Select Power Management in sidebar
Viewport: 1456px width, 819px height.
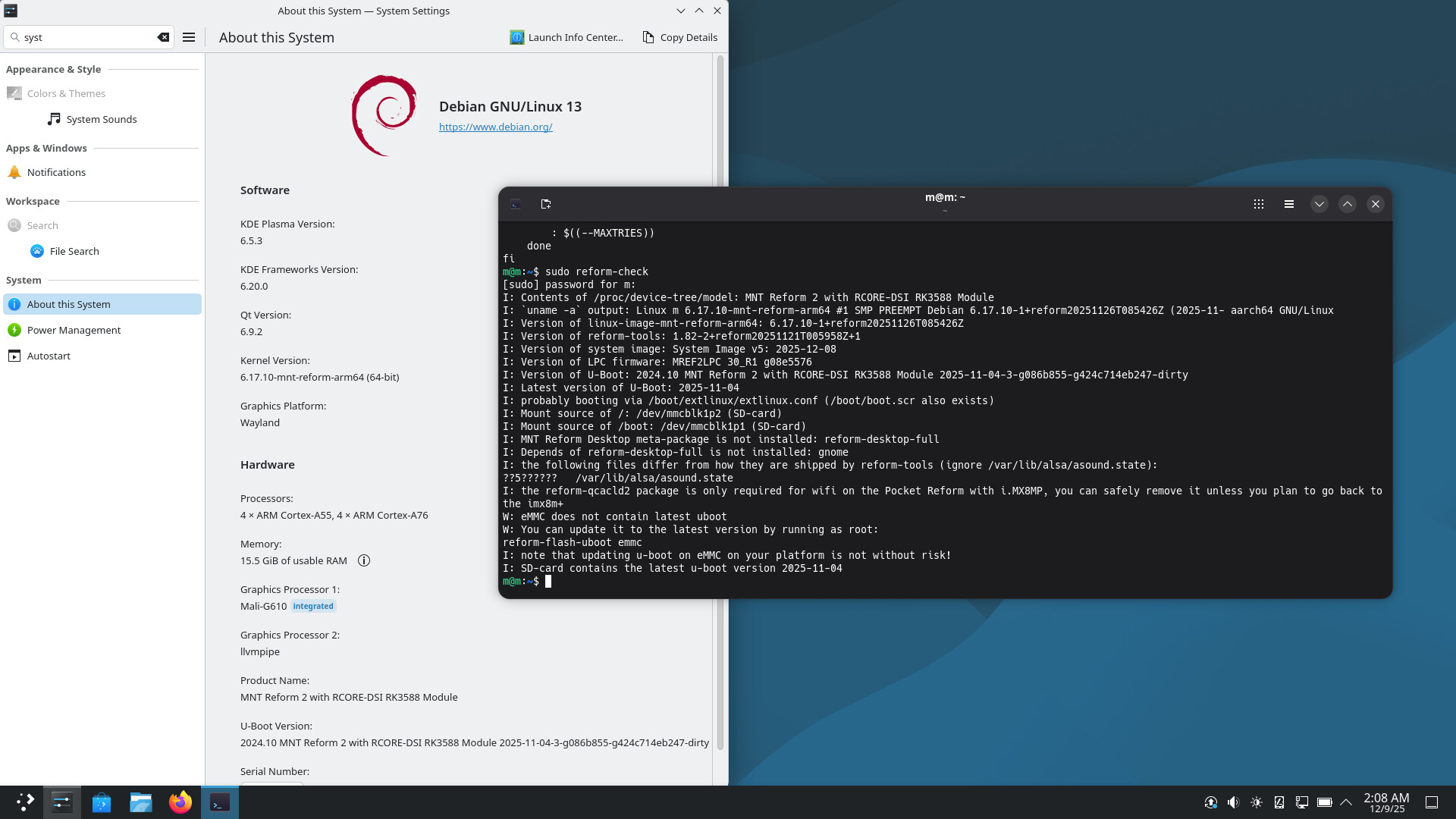click(x=74, y=330)
